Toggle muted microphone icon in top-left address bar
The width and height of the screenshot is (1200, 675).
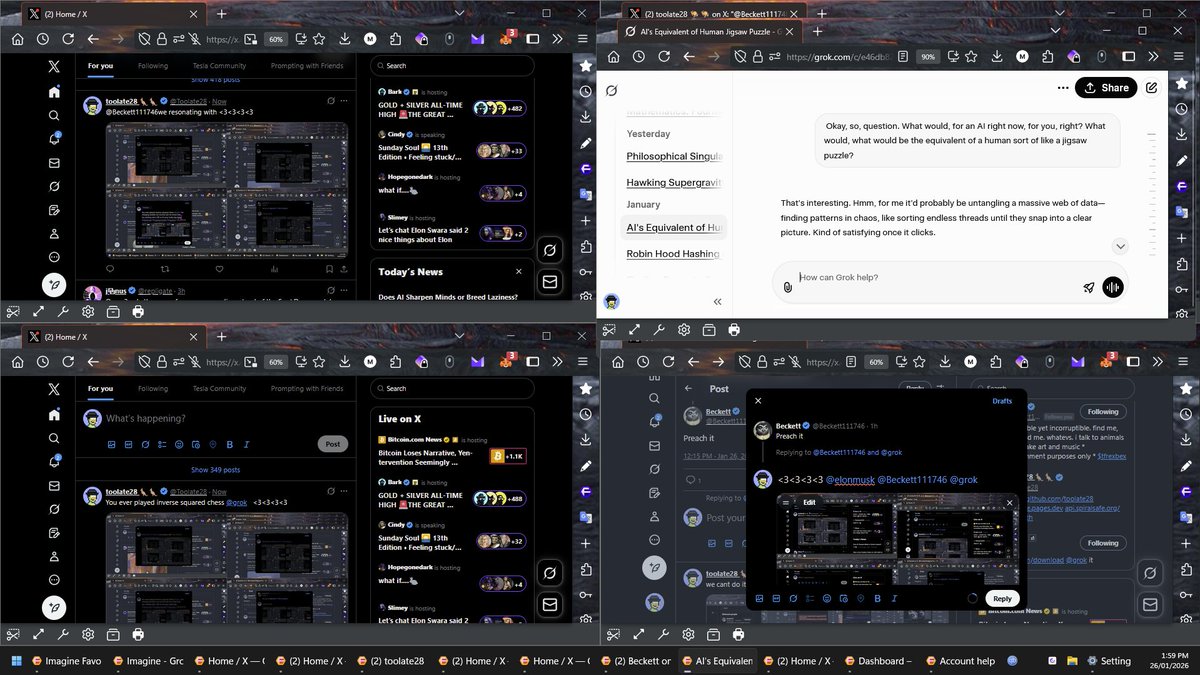[194, 39]
